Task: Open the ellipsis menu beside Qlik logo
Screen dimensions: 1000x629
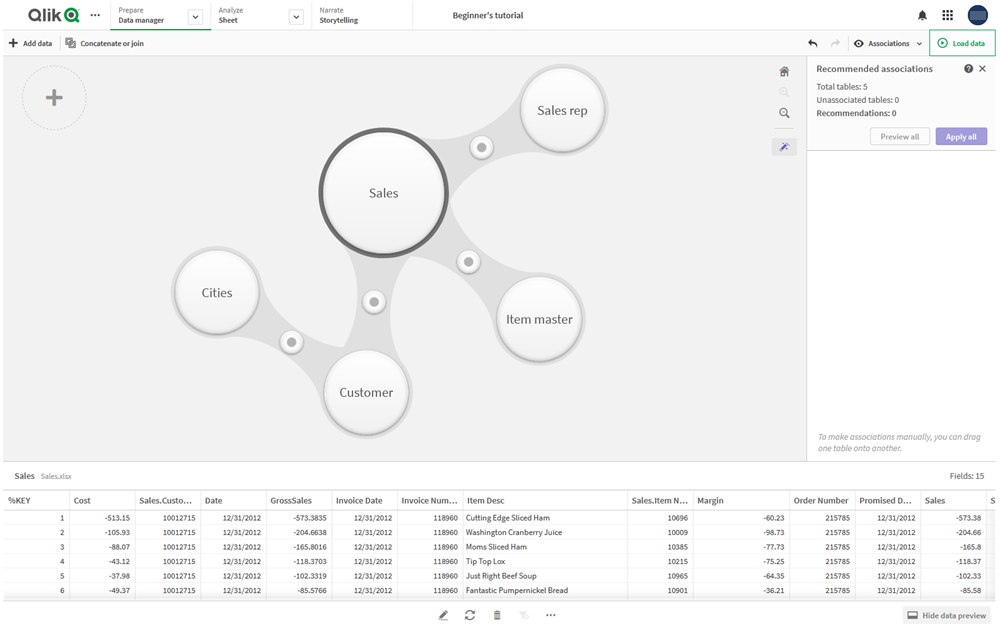Action: (95, 16)
